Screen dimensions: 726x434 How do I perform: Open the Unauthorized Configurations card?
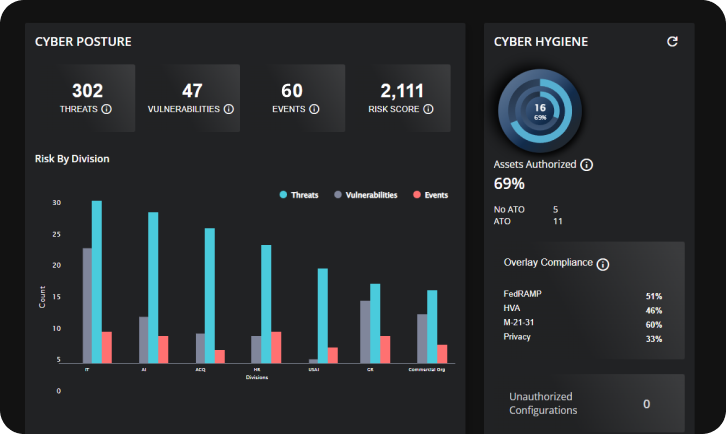(584, 404)
